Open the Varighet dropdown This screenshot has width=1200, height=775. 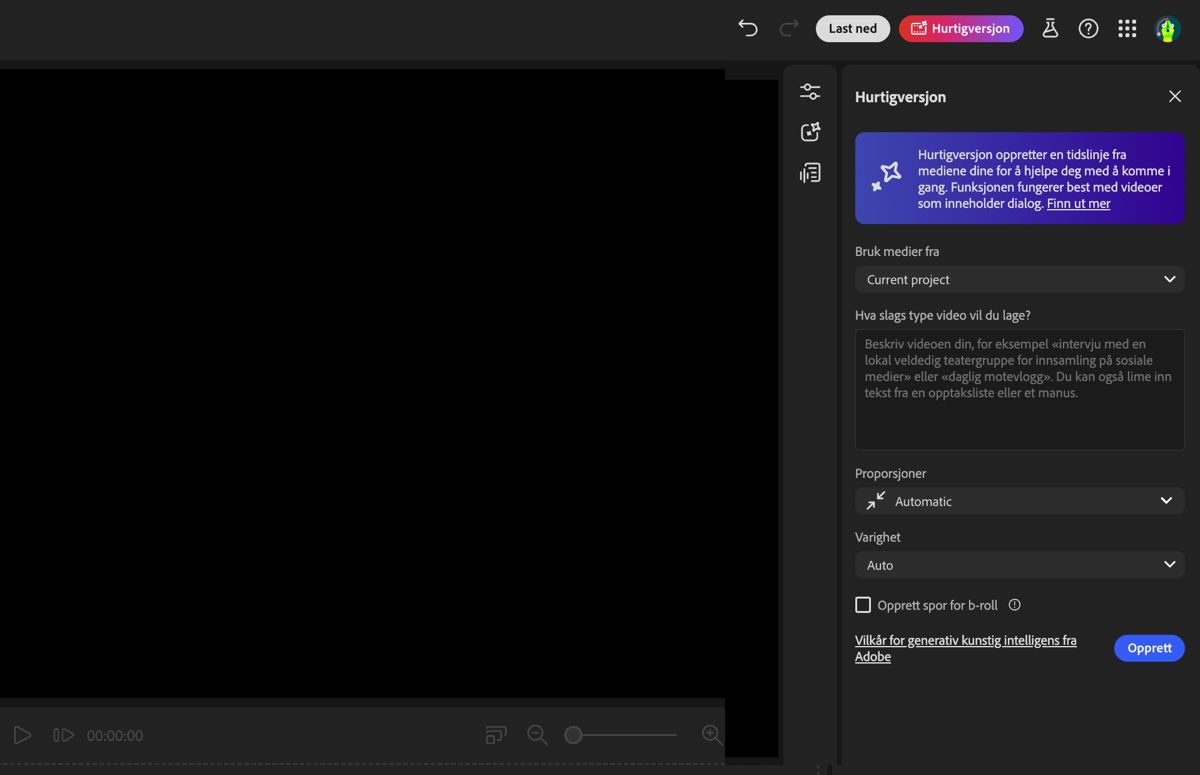pos(1018,564)
